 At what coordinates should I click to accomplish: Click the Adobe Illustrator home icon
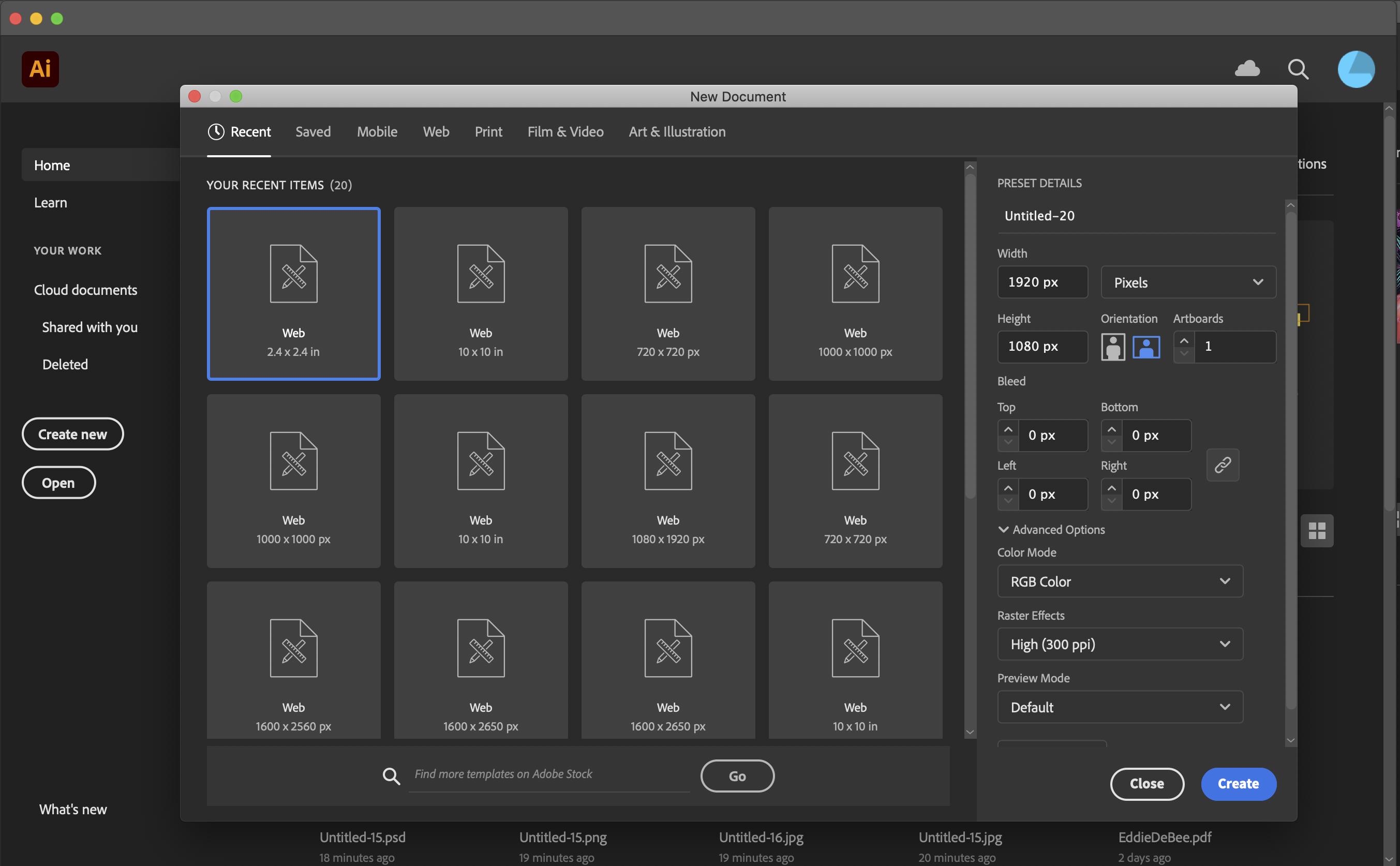[x=39, y=68]
